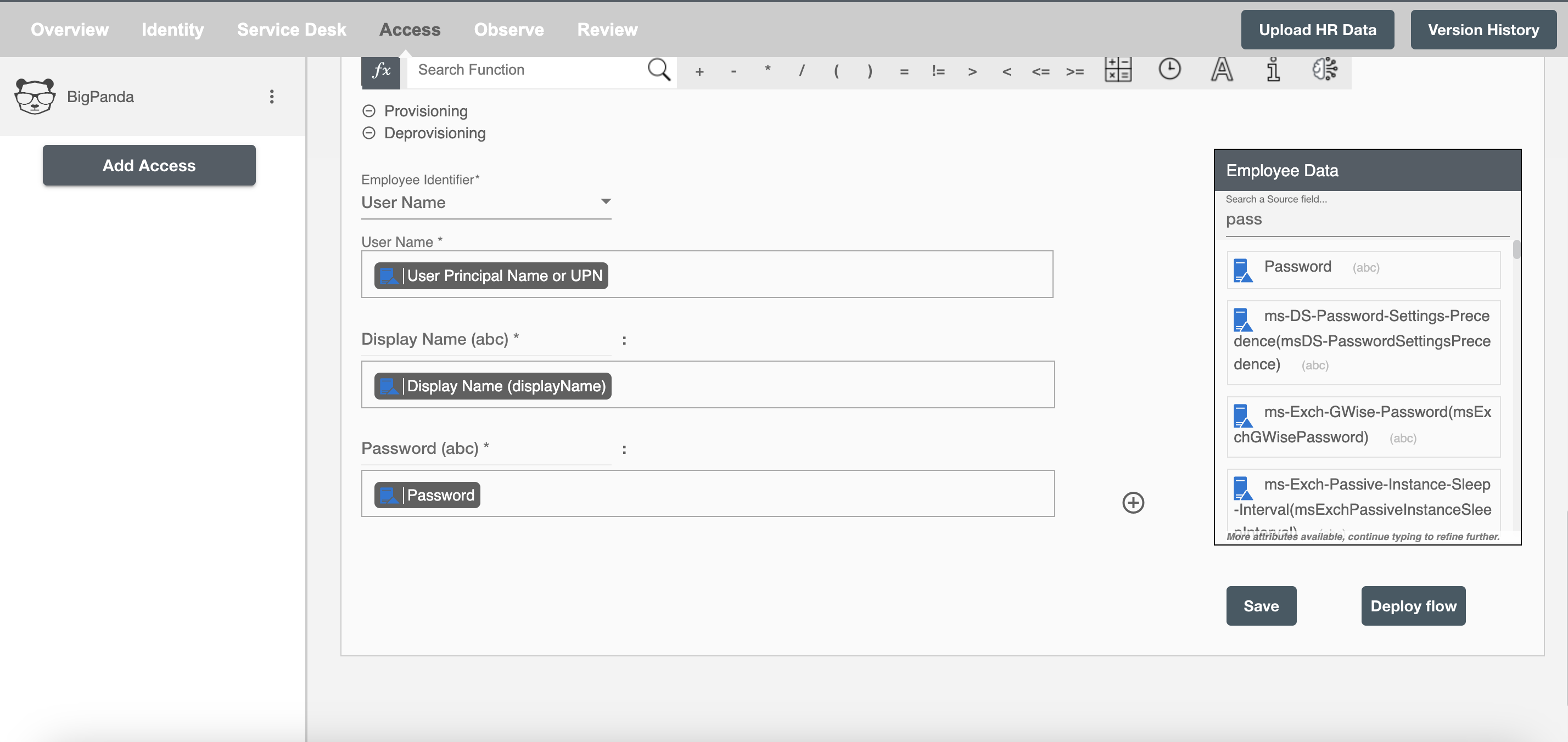1568x742 pixels.
Task: Toggle Provisioning option on
Action: 369,110
